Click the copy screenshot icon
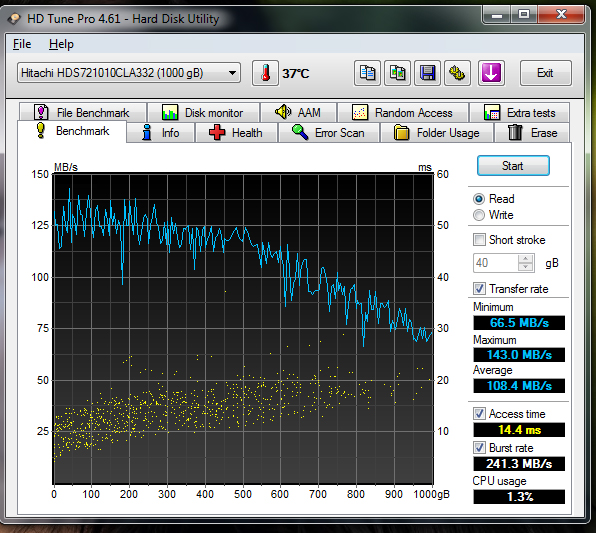This screenshot has height=533, width=596. [x=397, y=73]
